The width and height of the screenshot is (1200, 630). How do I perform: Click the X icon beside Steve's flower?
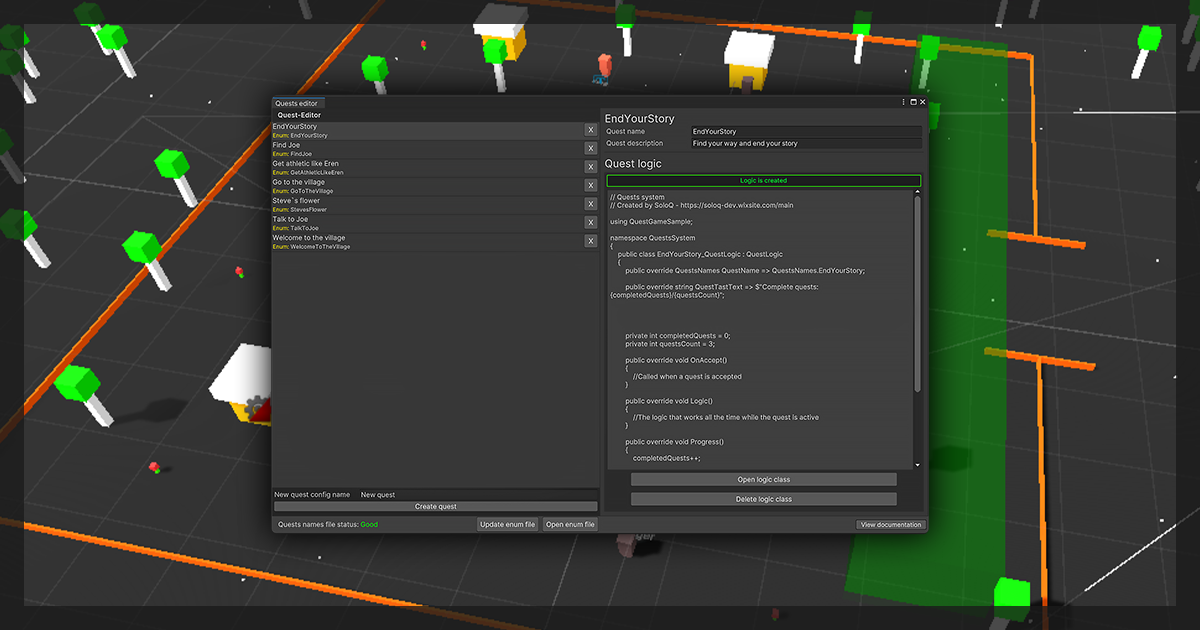590,203
